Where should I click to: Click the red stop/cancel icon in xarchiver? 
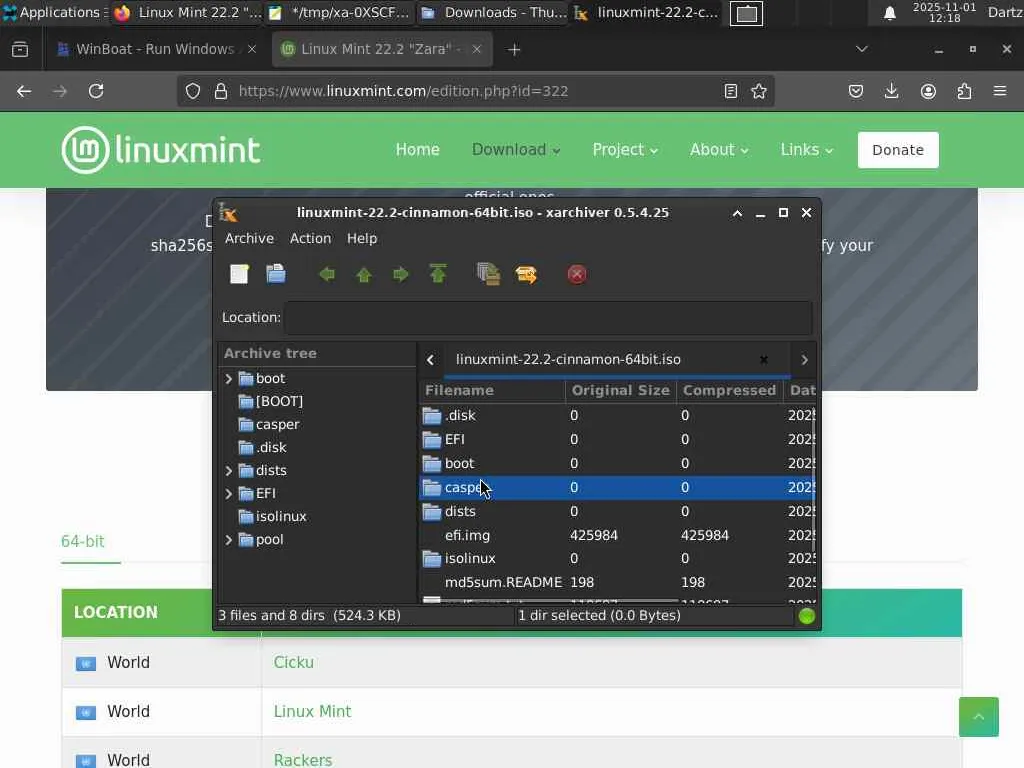pos(577,274)
